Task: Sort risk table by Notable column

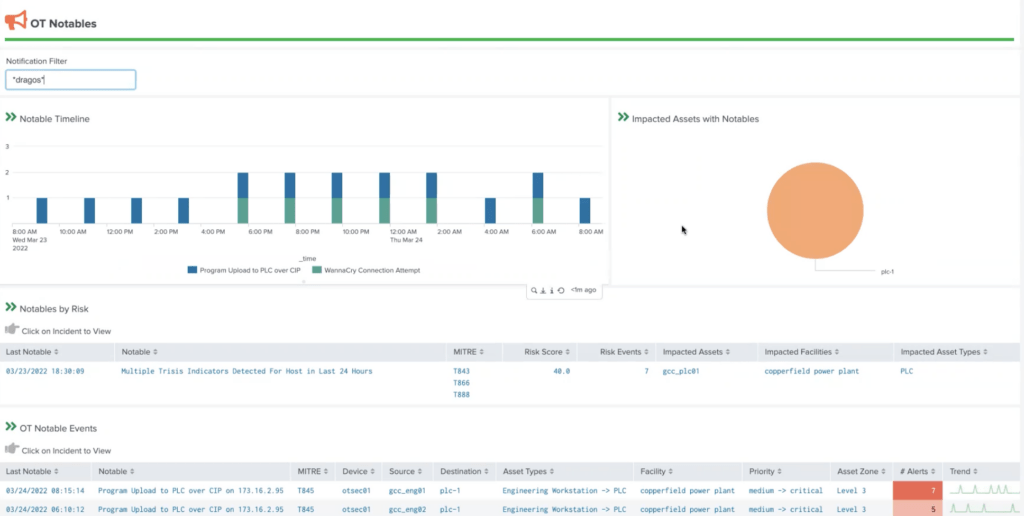Action: (139, 352)
